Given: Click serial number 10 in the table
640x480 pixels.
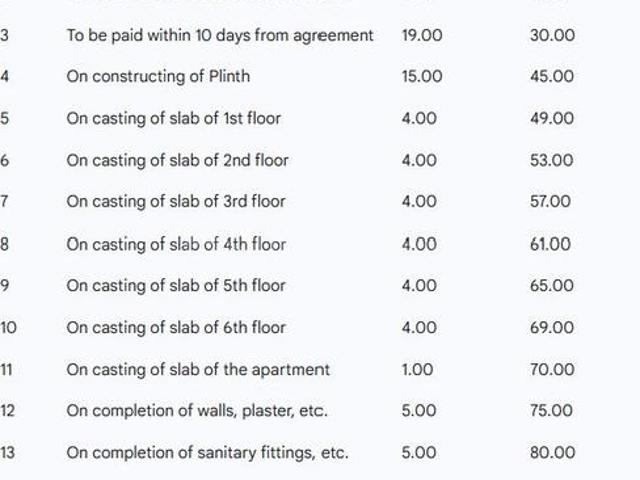Looking at the screenshot, I should (x=9, y=327).
